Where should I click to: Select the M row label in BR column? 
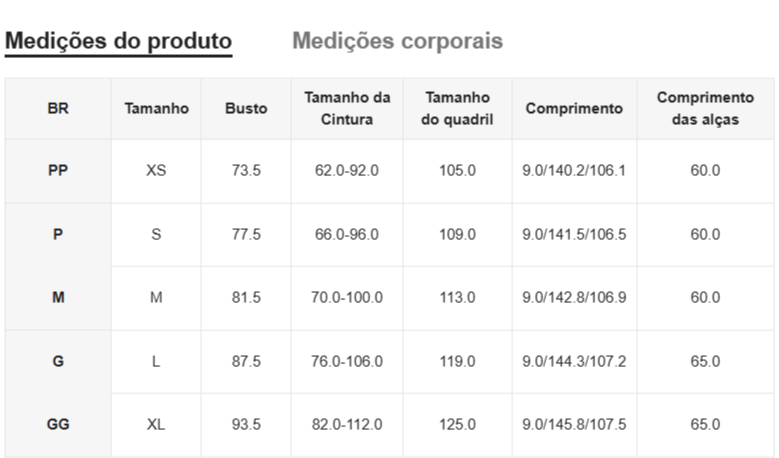click(x=58, y=297)
